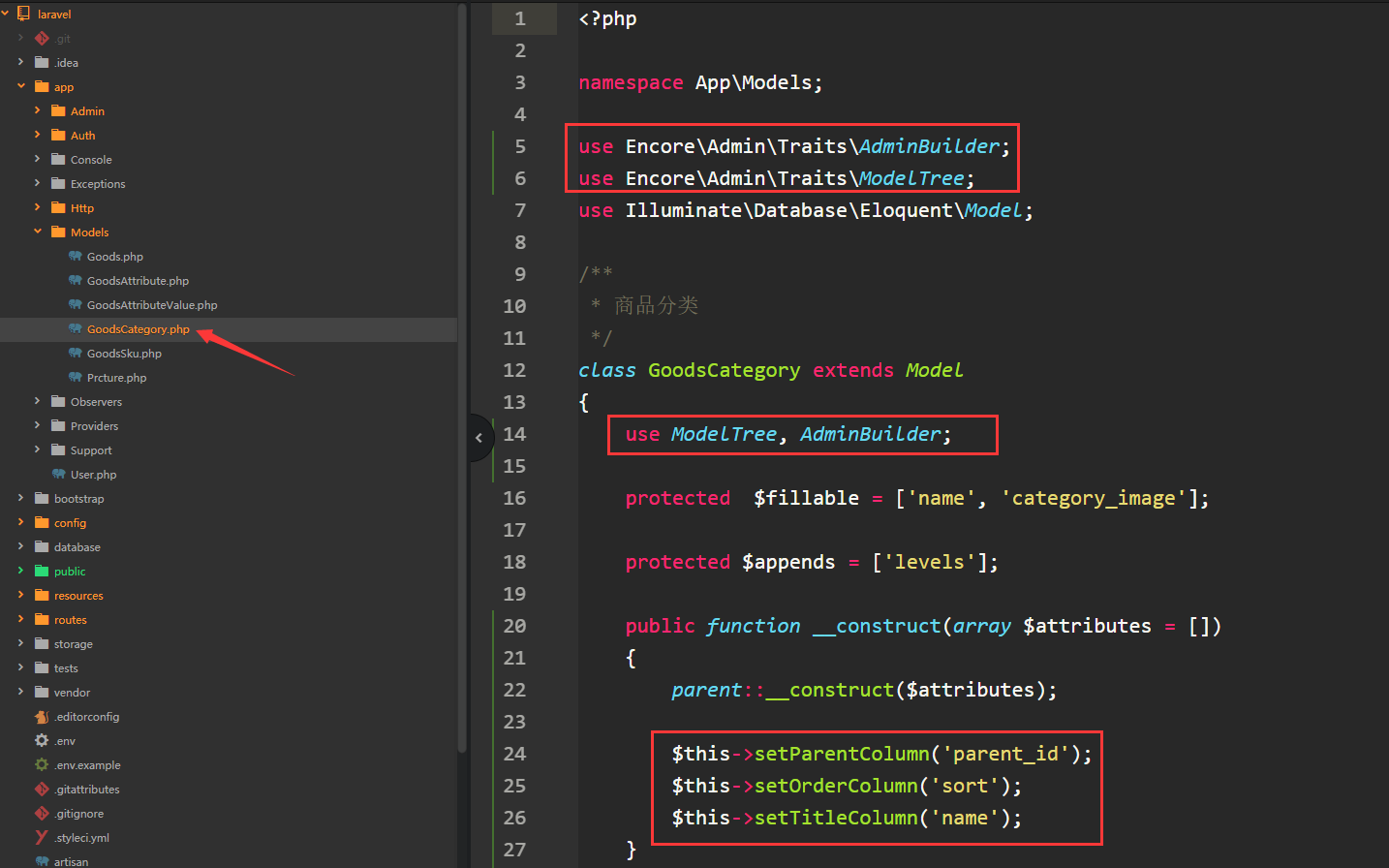Open GoodsAttributeValue.php file
The height and width of the screenshot is (868, 1389).
coord(152,305)
